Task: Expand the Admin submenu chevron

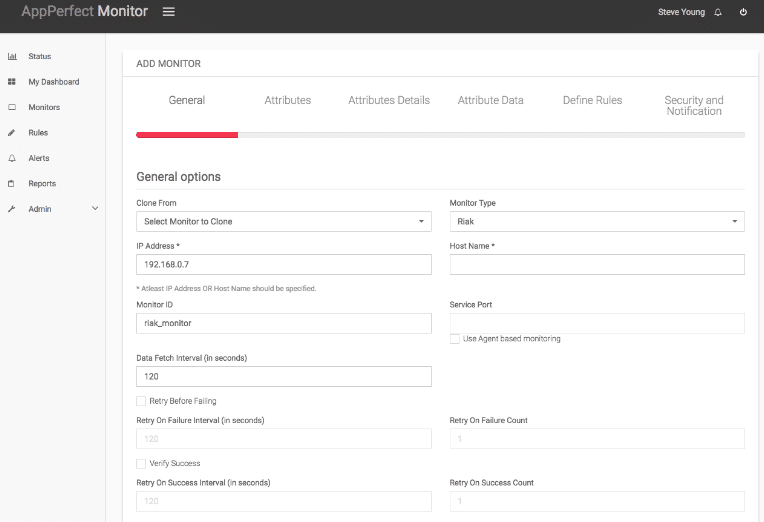Action: 95,209
